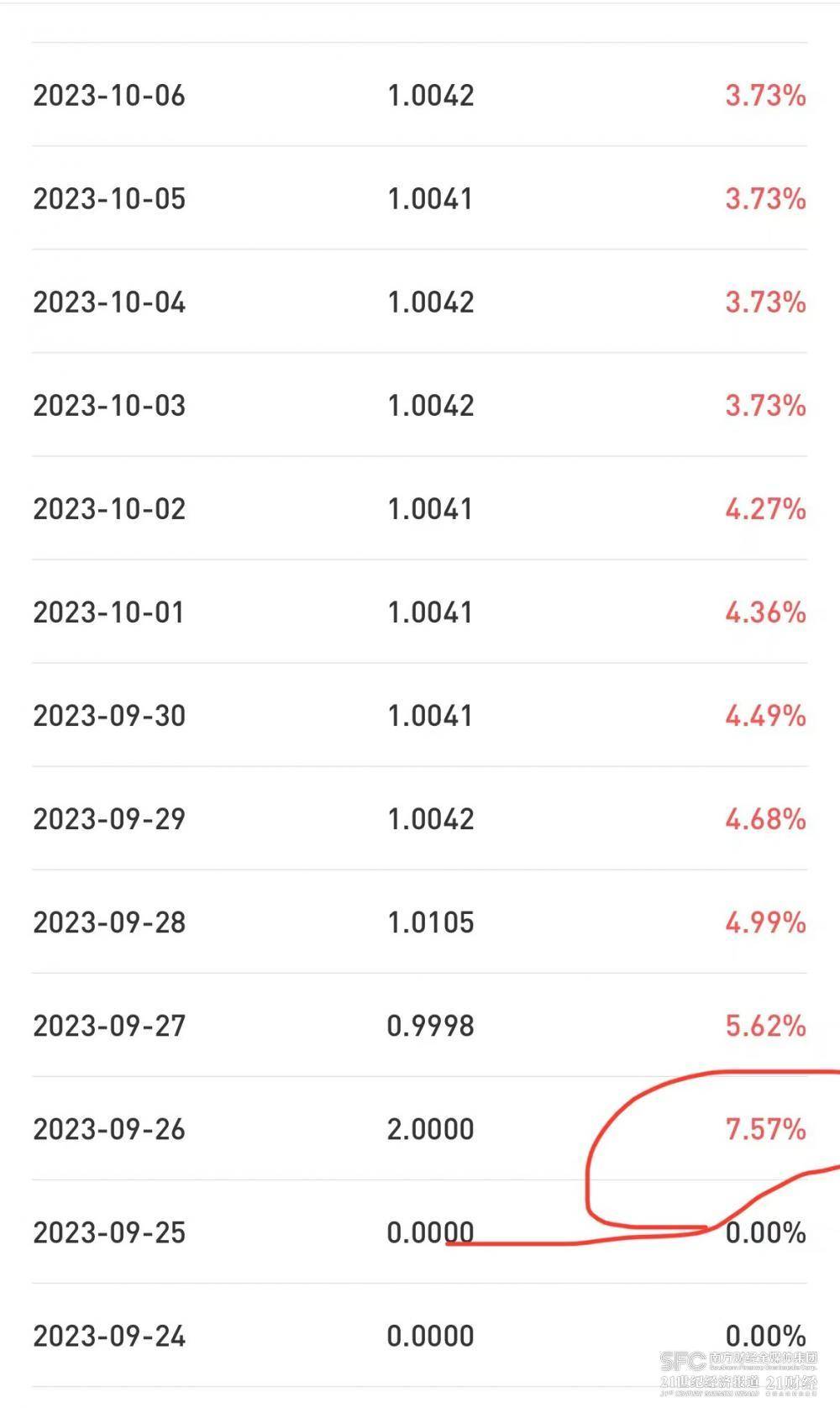Tap the 2.0000 net value
The image size is (840, 1408).
click(x=430, y=1129)
